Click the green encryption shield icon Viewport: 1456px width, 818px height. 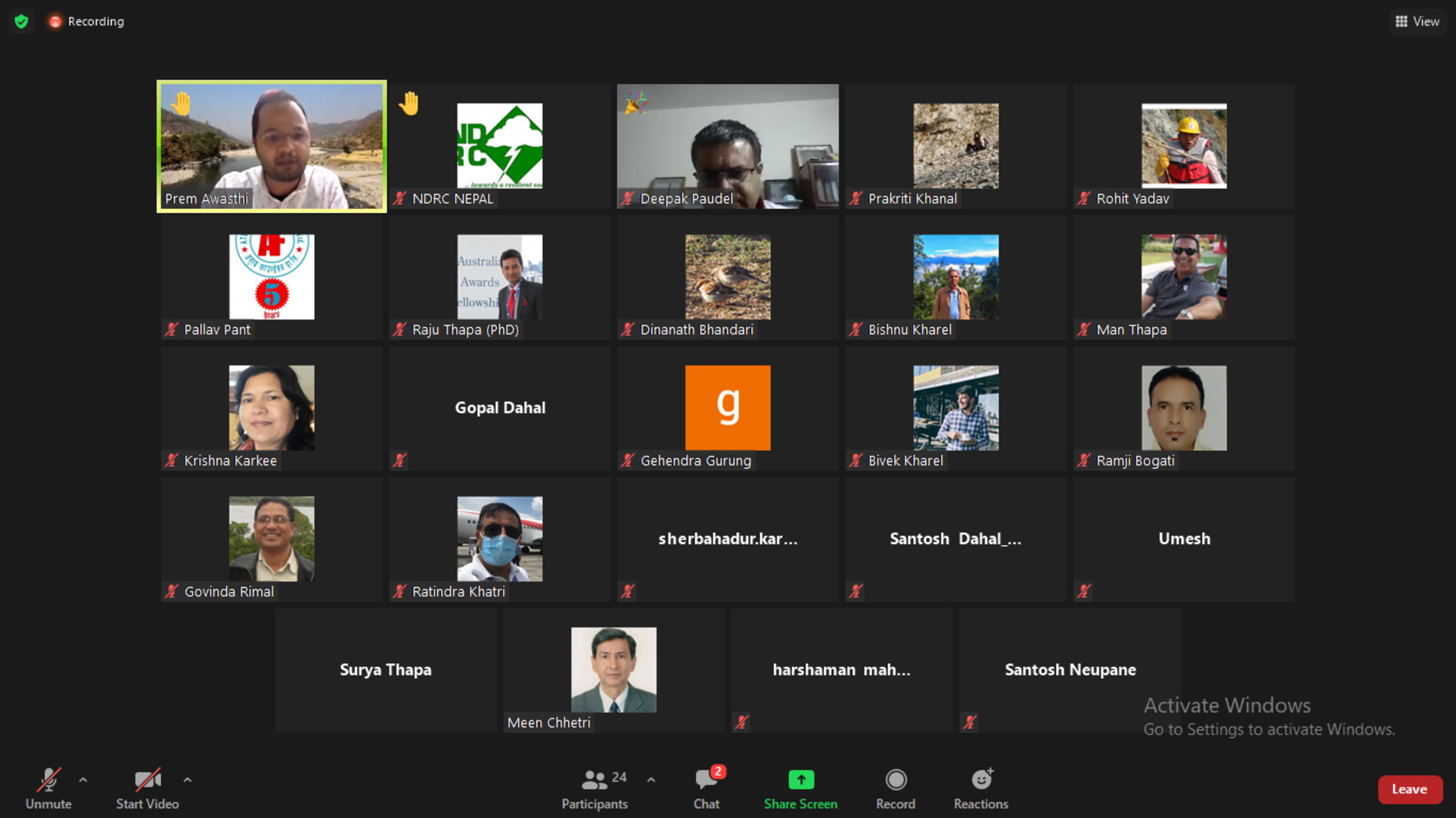[x=22, y=22]
